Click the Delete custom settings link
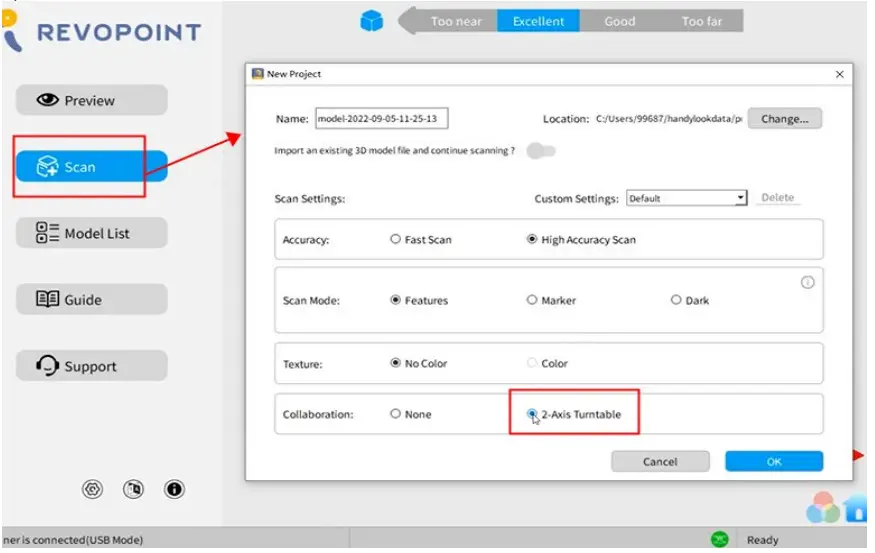 click(777, 198)
